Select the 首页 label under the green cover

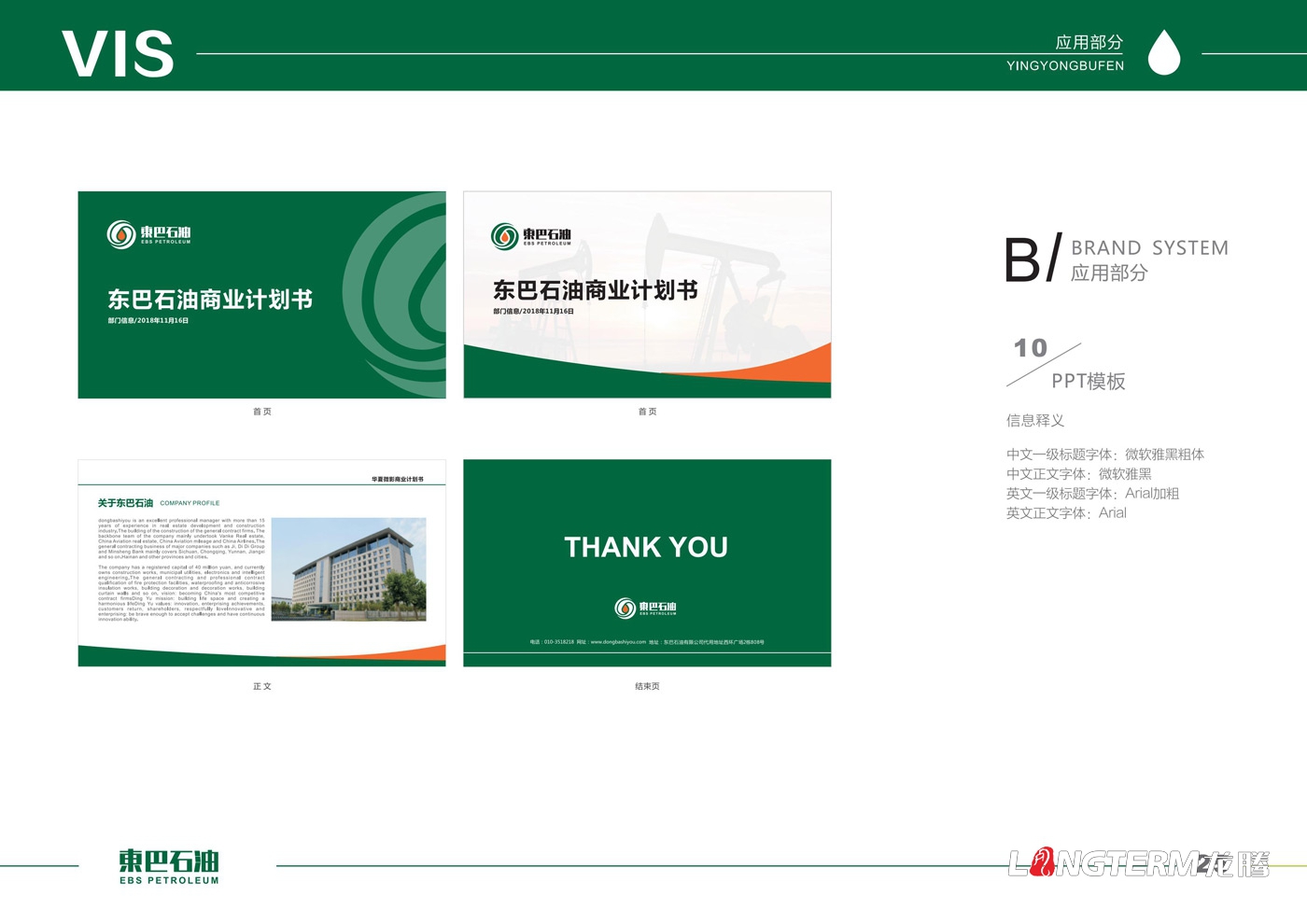click(262, 411)
